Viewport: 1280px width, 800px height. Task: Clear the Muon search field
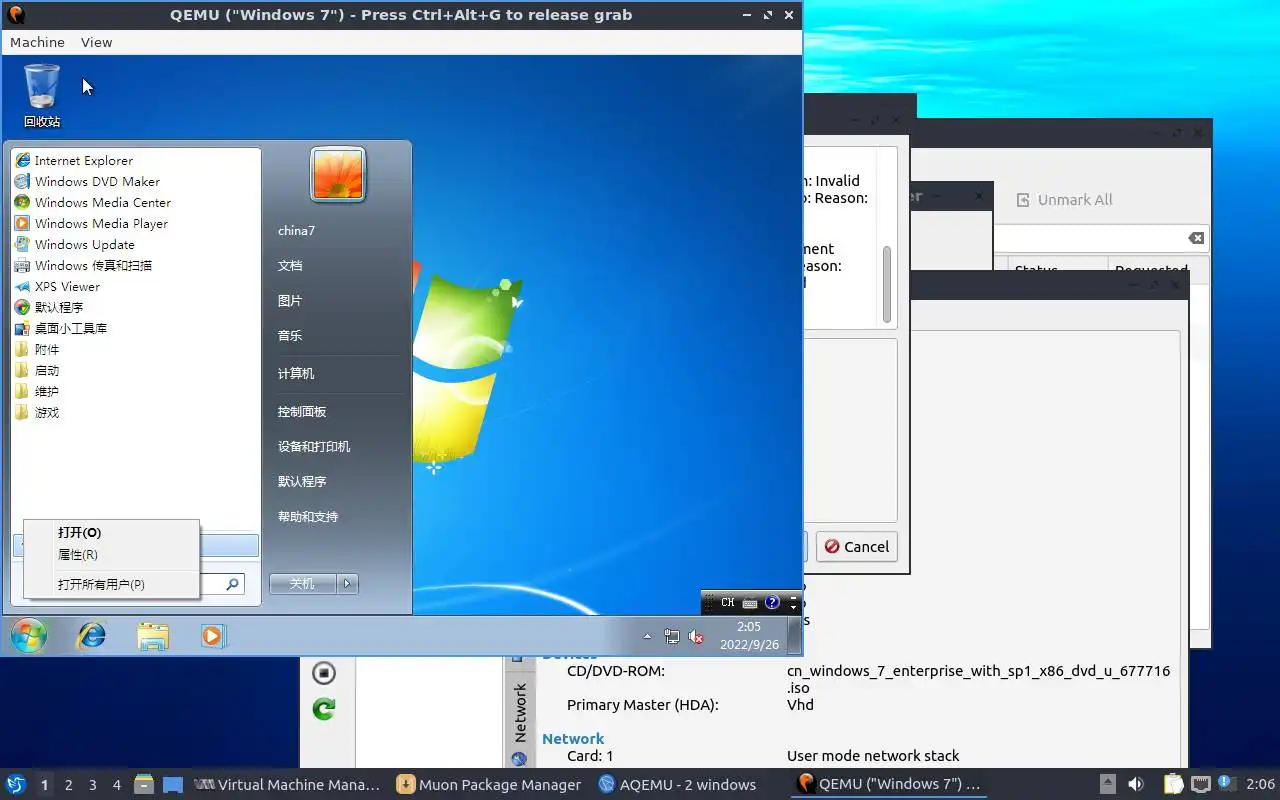pyautogui.click(x=1196, y=238)
